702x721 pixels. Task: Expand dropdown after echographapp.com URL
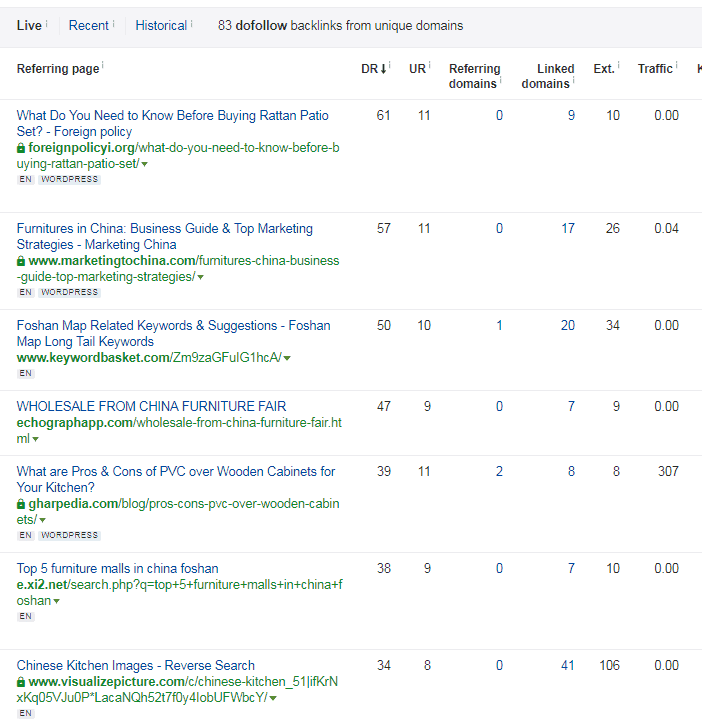tap(35, 440)
